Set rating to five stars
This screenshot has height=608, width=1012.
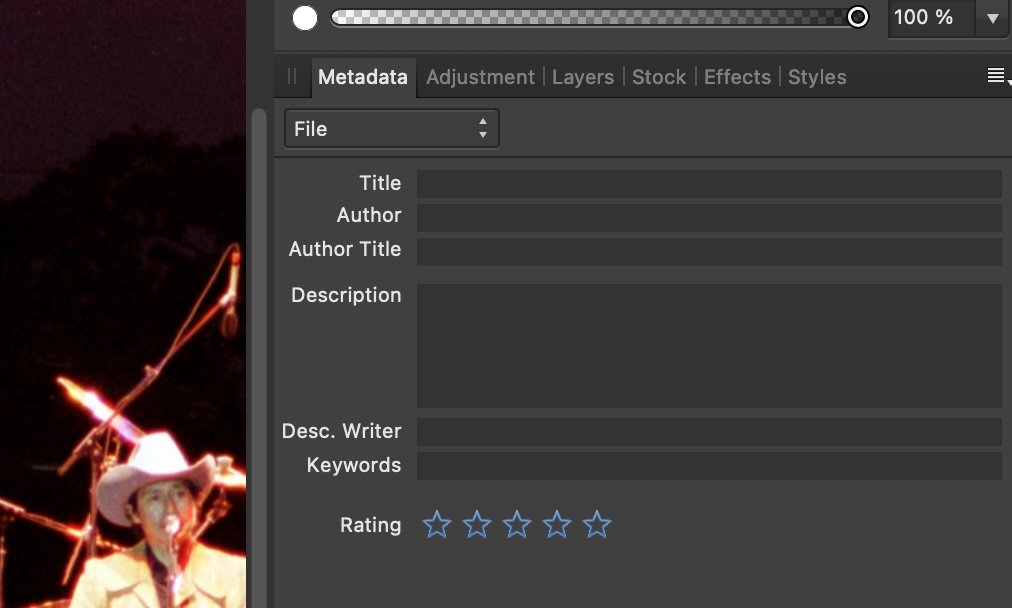(597, 524)
